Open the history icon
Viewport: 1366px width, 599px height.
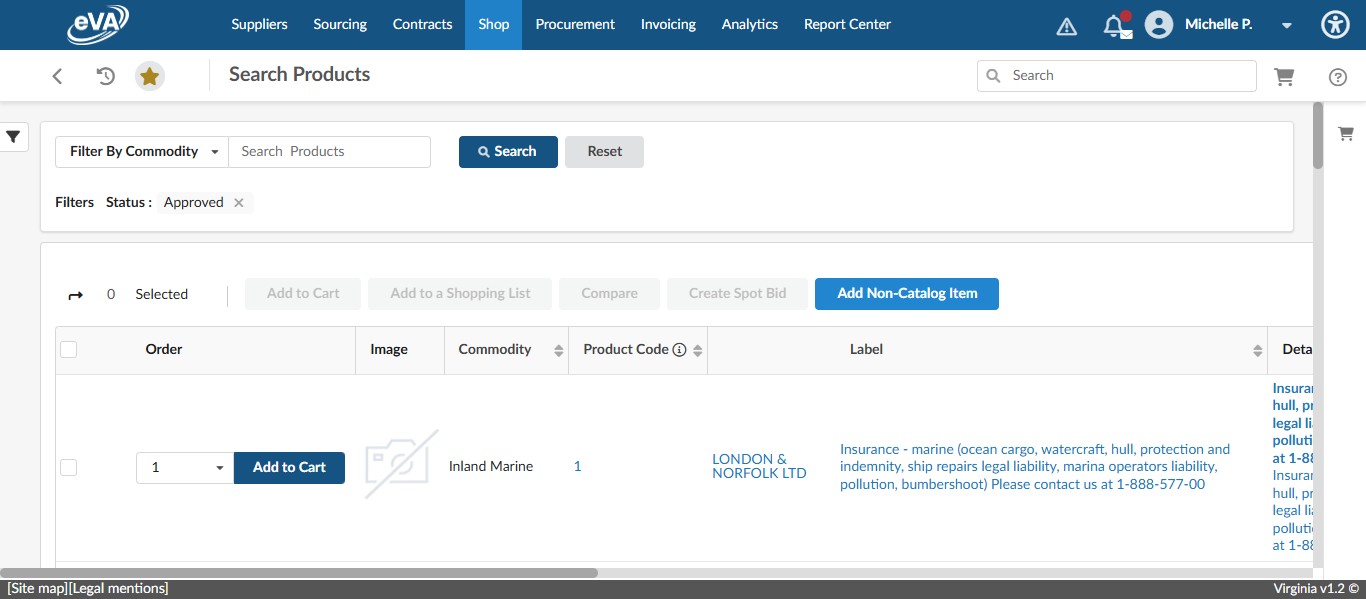104,75
